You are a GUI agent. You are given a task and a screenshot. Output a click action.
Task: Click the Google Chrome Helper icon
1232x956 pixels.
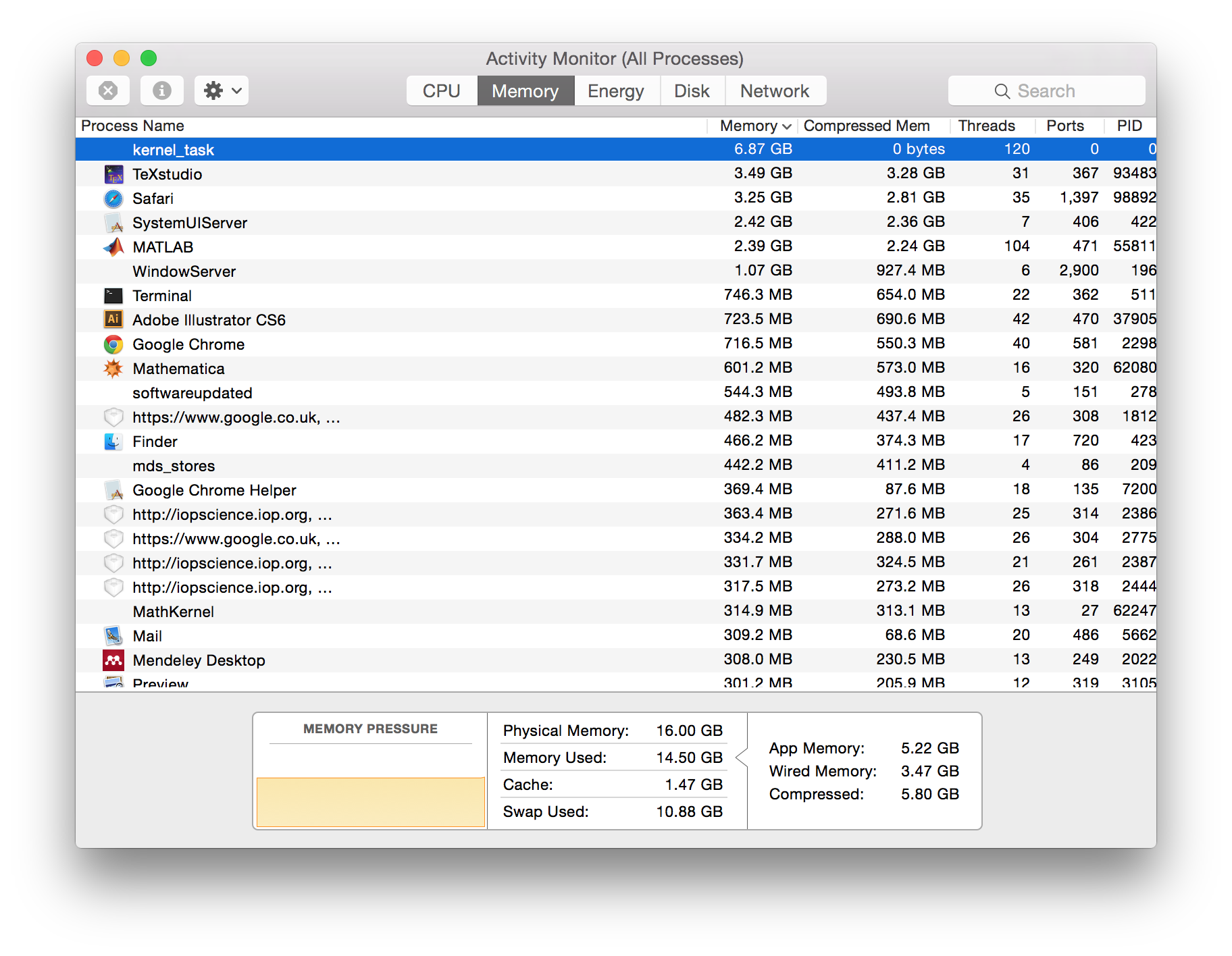click(113, 490)
